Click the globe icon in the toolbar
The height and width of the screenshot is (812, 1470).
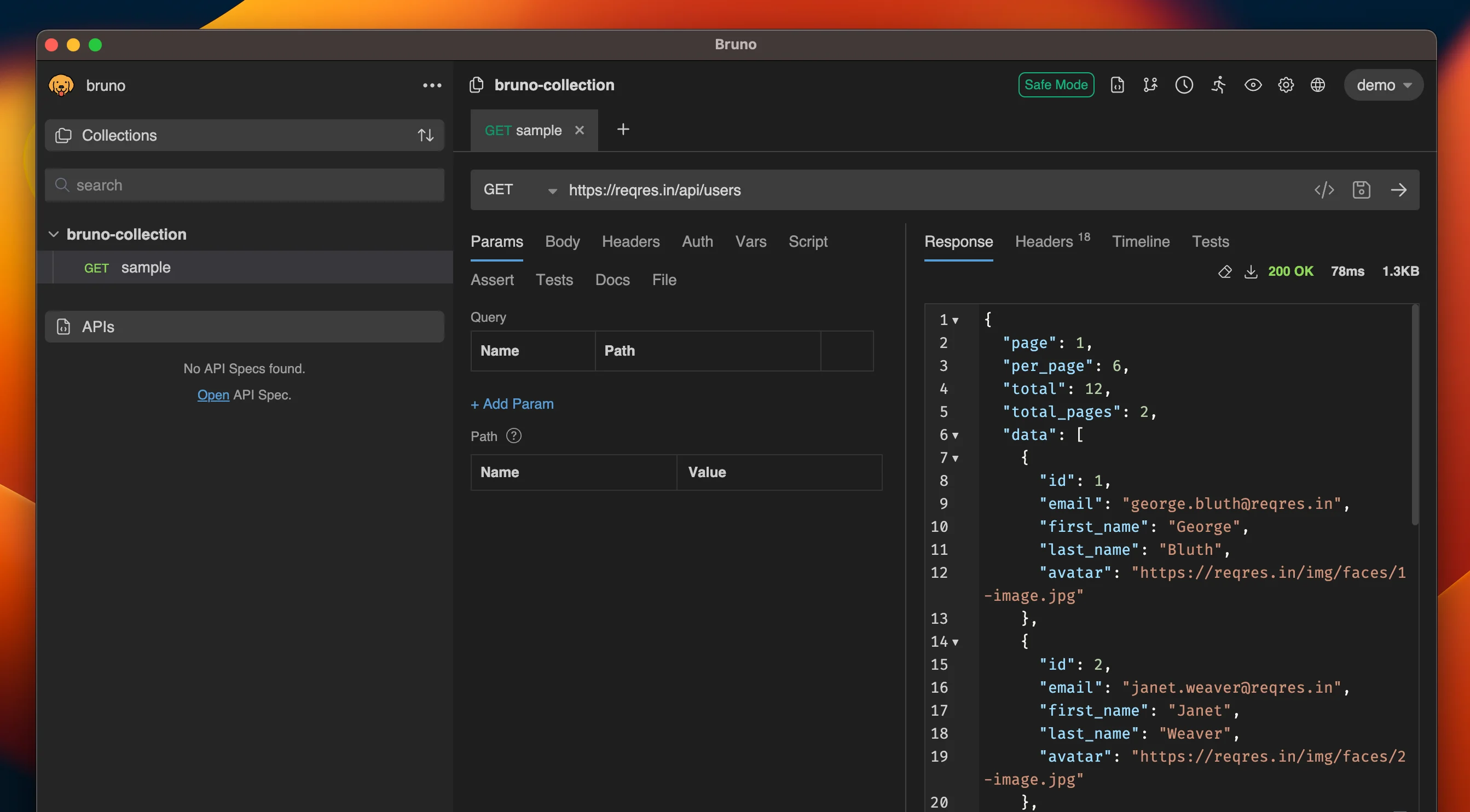1318,85
